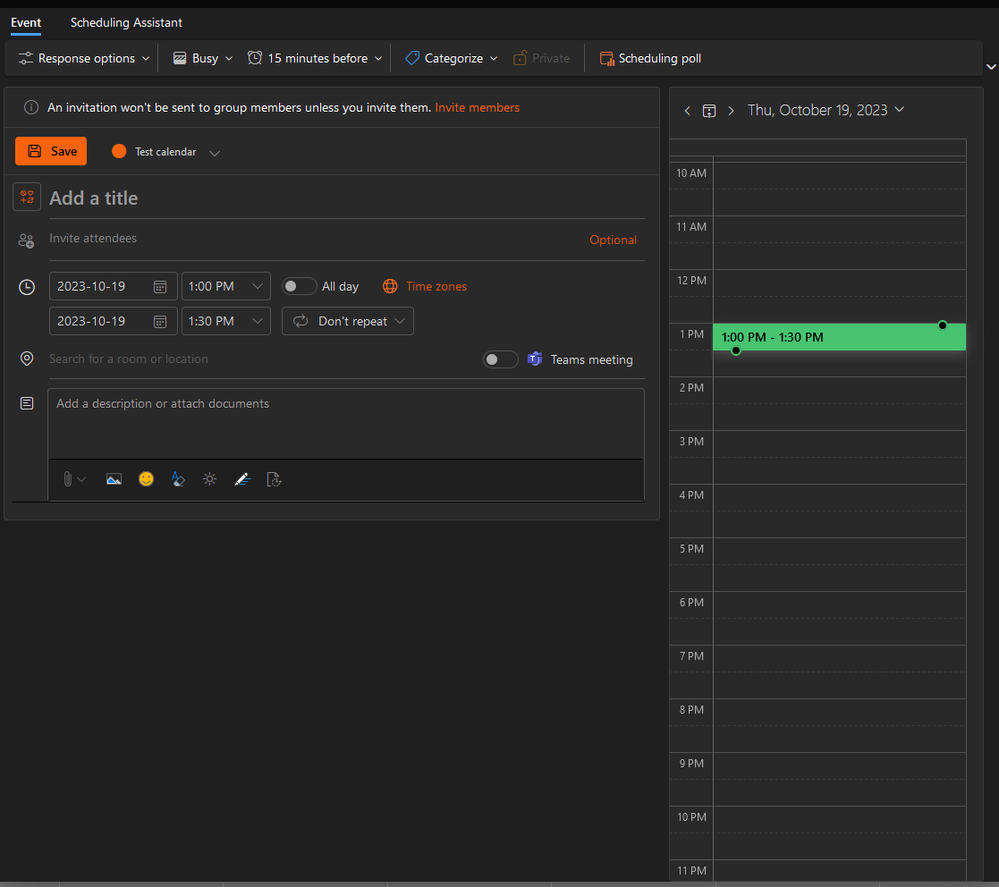
Task: Click the attendees people icon
Action: [x=26, y=241]
